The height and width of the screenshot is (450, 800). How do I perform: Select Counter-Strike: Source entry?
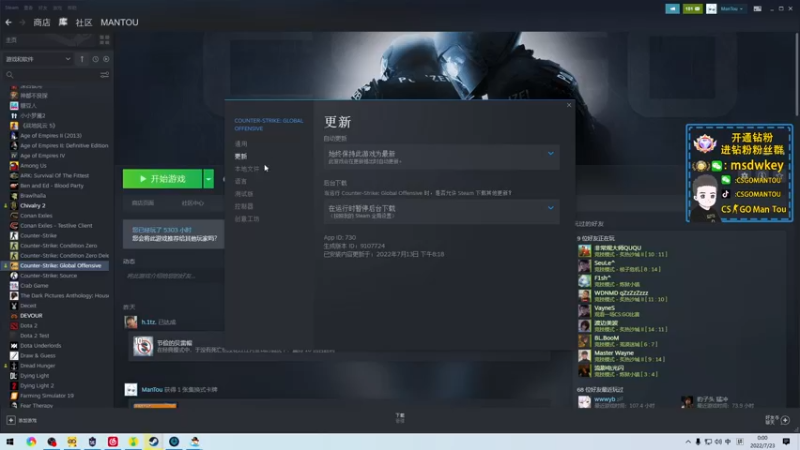48,276
